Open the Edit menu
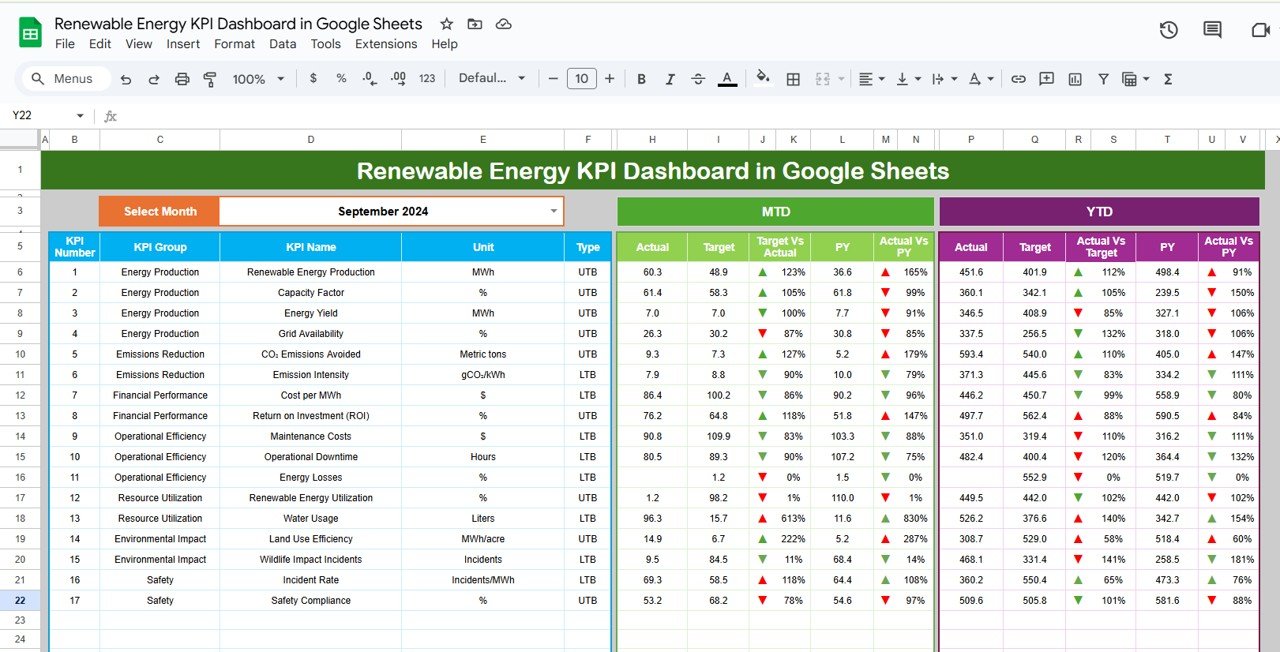The height and width of the screenshot is (652, 1280). click(100, 44)
